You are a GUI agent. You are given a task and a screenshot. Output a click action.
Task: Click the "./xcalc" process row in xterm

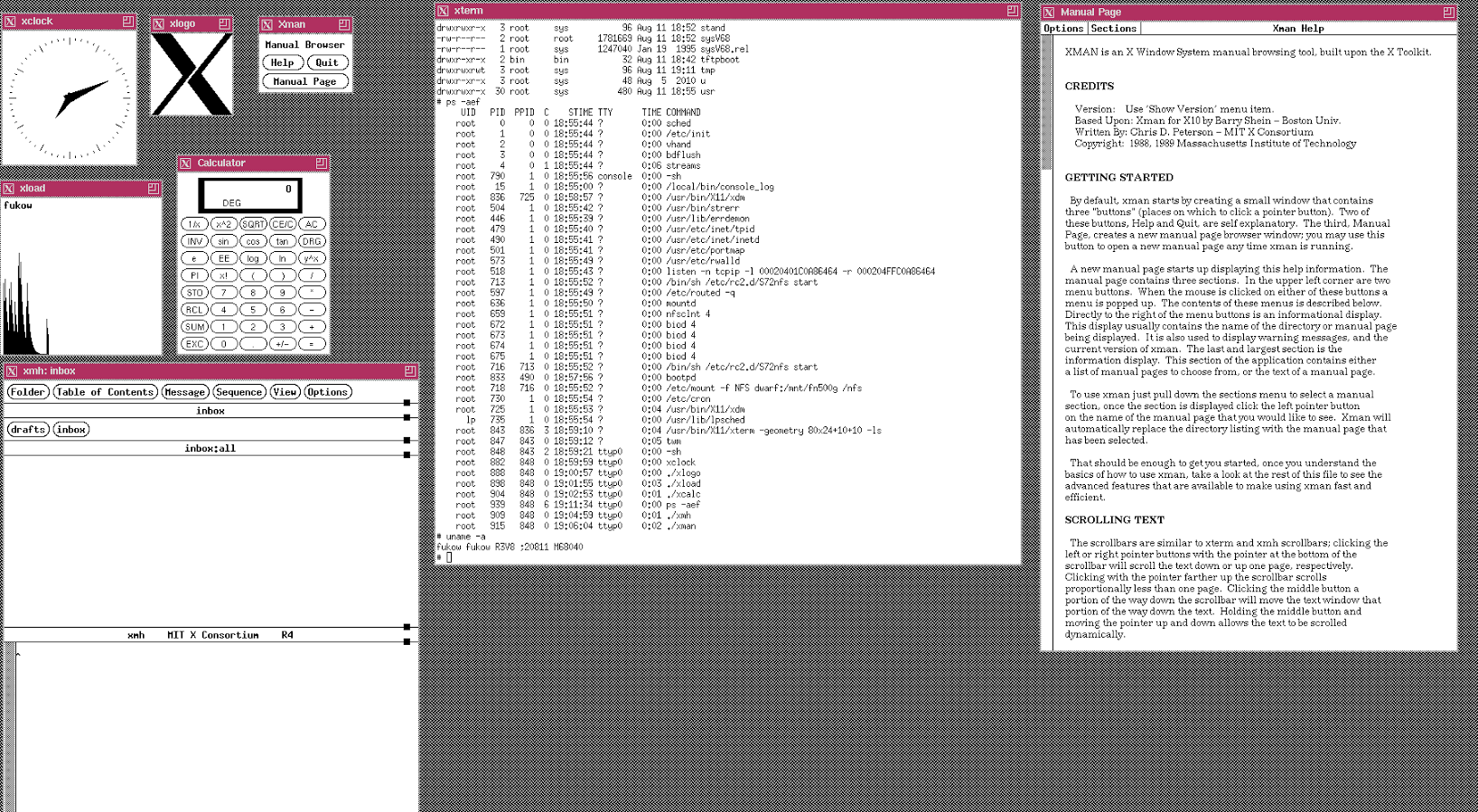(x=568, y=494)
